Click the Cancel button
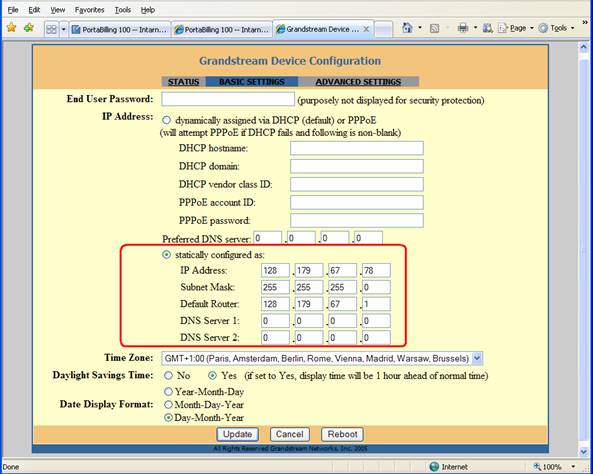Viewport: 593px width, 474px height. 290,434
